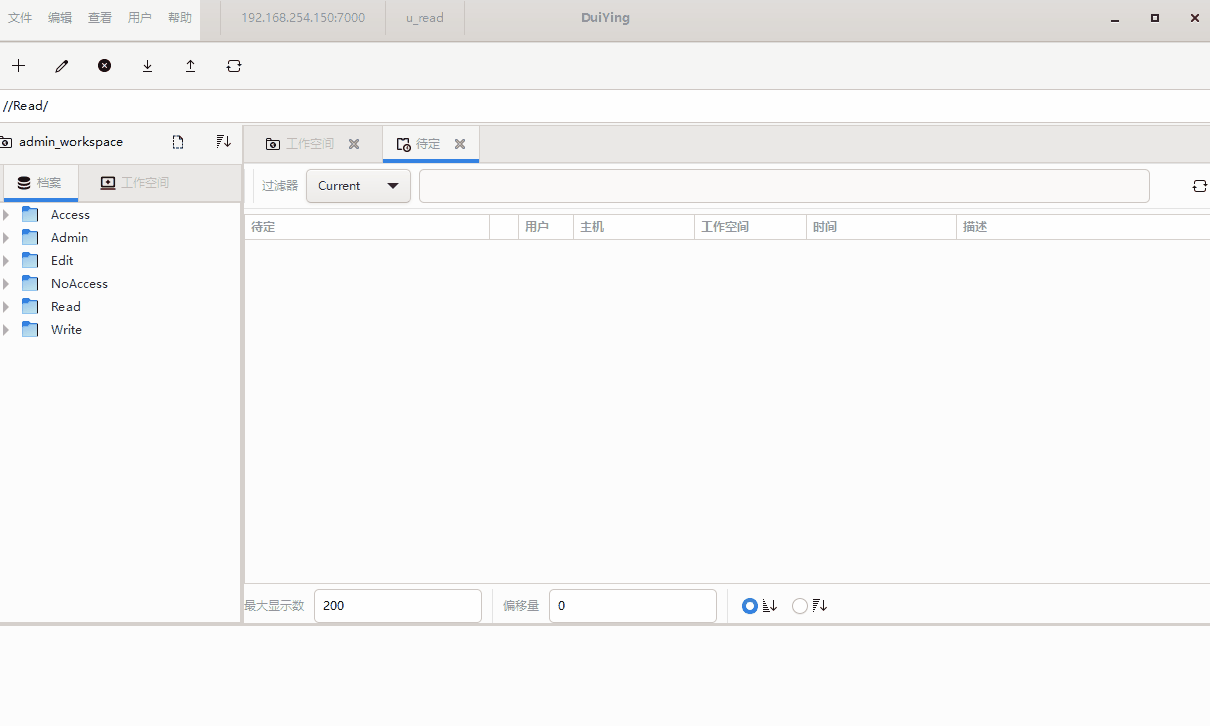Image resolution: width=1210 pixels, height=726 pixels.
Task: Select the Write folder in tree
Action: pos(66,330)
